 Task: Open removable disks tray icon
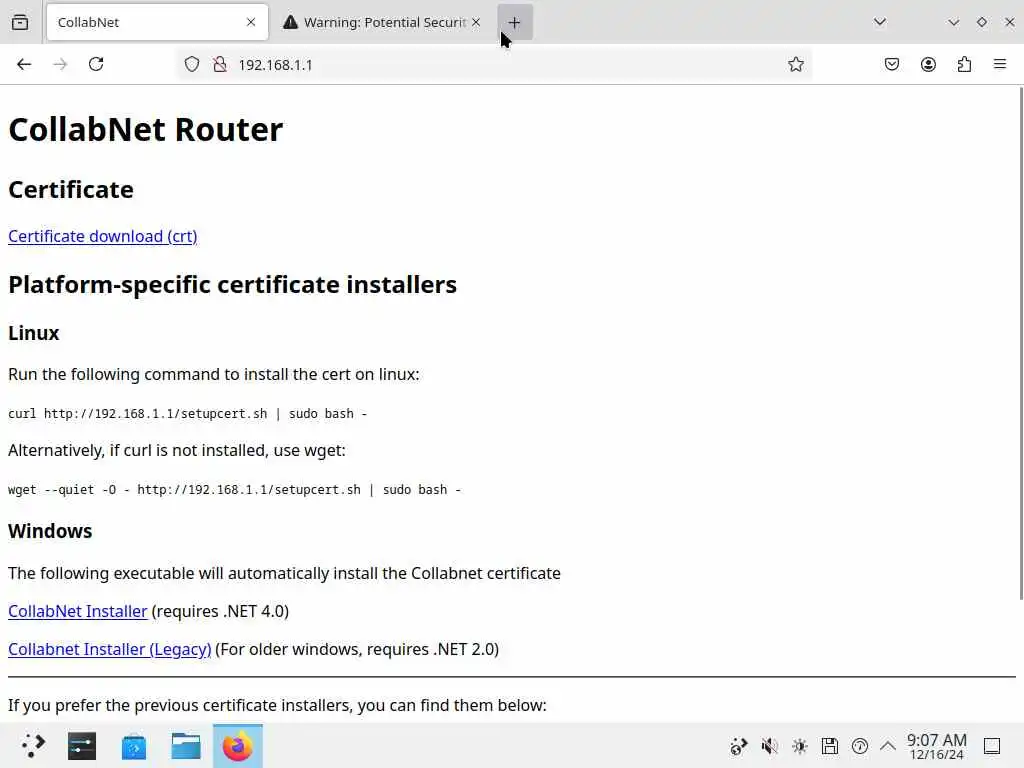point(829,746)
